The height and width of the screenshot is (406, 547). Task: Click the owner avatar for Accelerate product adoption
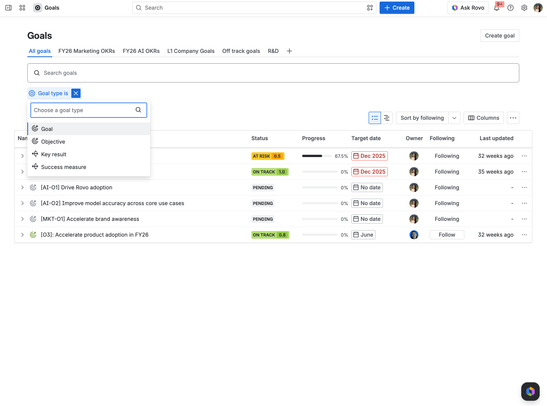pos(414,235)
